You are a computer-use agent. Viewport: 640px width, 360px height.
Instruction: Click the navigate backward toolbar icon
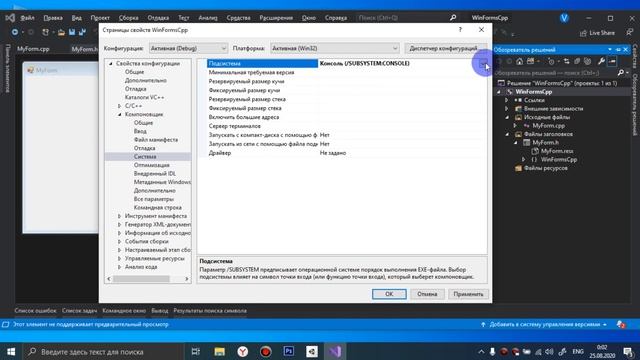(x=15, y=32)
